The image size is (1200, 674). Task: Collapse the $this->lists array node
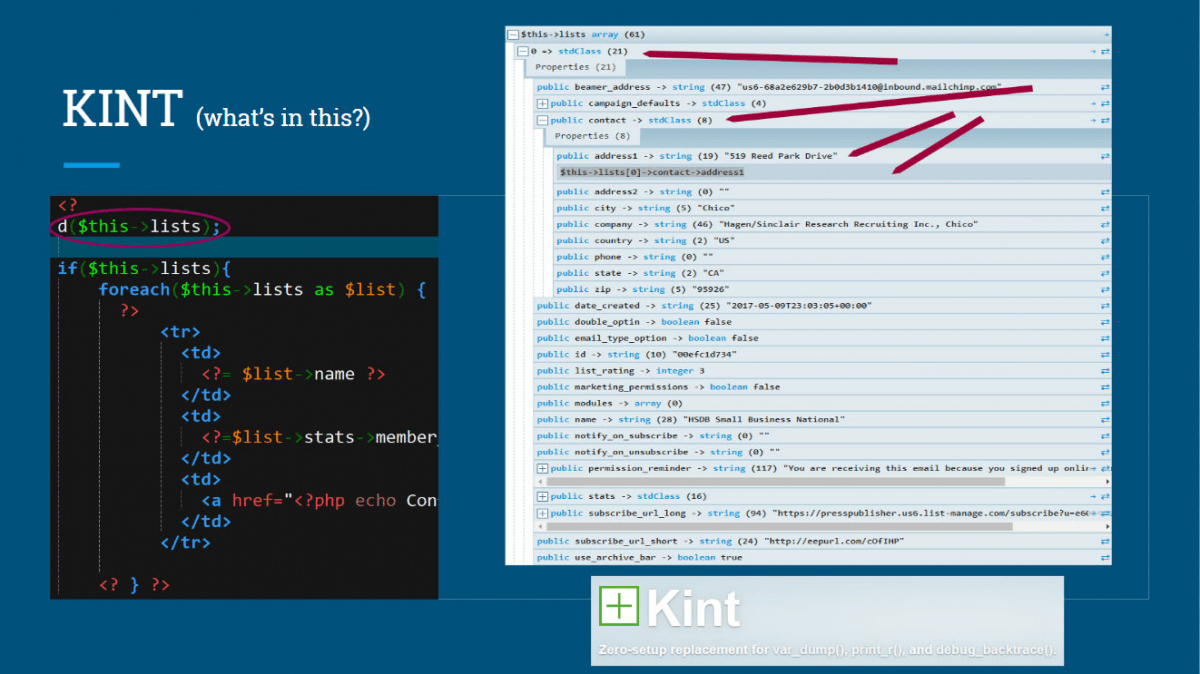coord(514,34)
